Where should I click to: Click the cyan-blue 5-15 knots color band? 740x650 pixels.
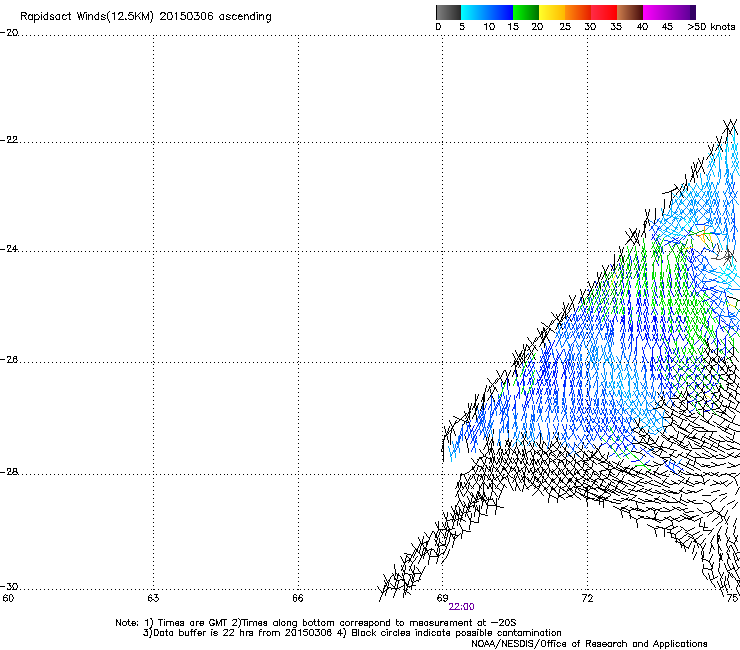(487, 12)
